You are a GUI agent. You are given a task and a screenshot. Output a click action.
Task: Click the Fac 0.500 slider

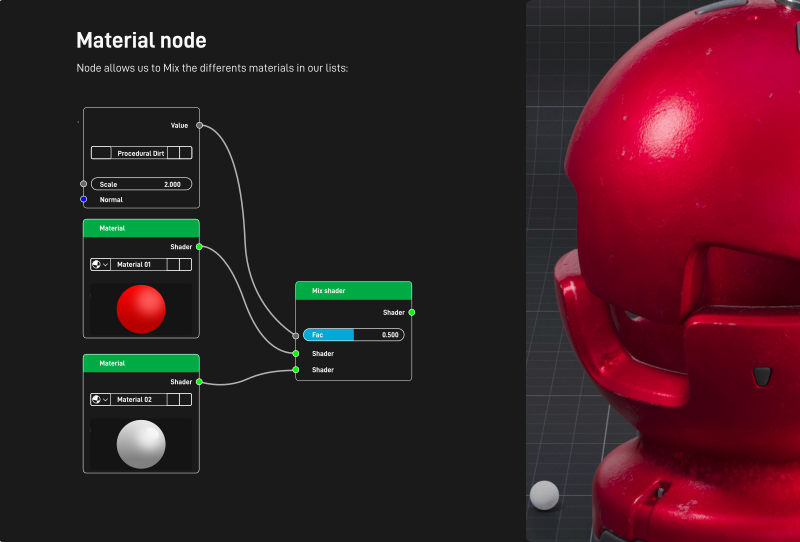[x=354, y=335]
